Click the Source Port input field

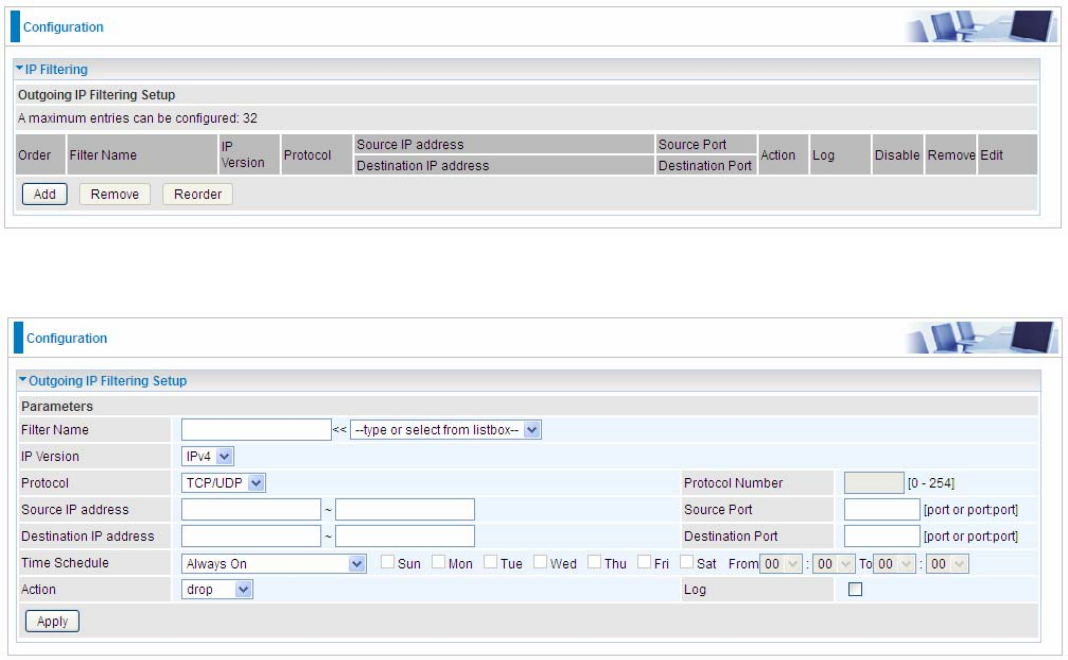point(882,509)
